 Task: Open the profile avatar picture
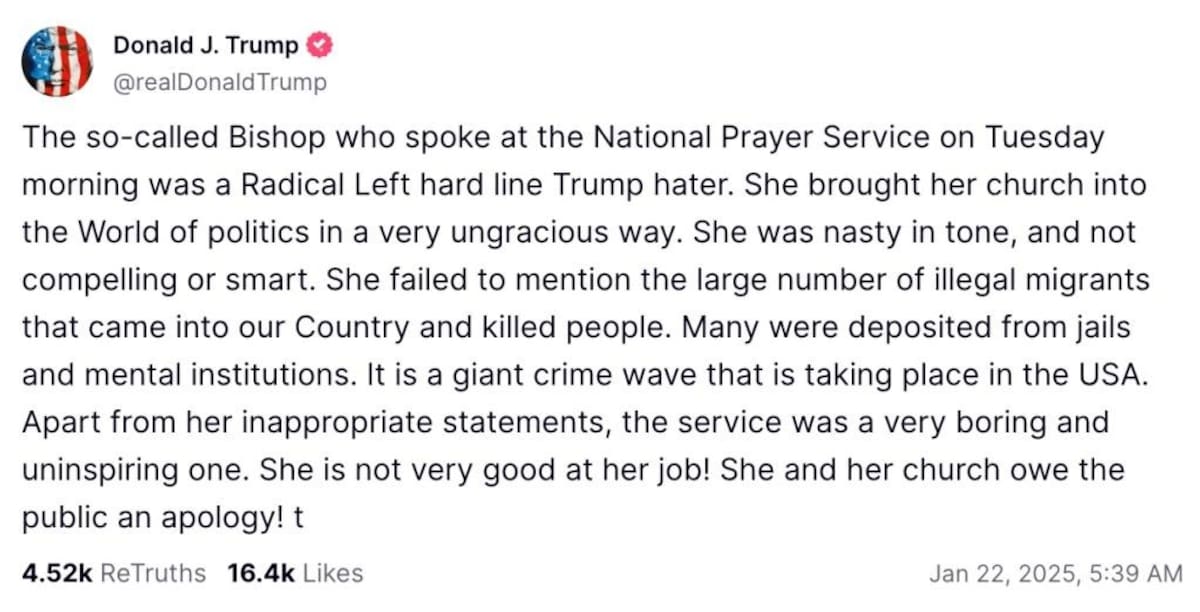pos(56,60)
